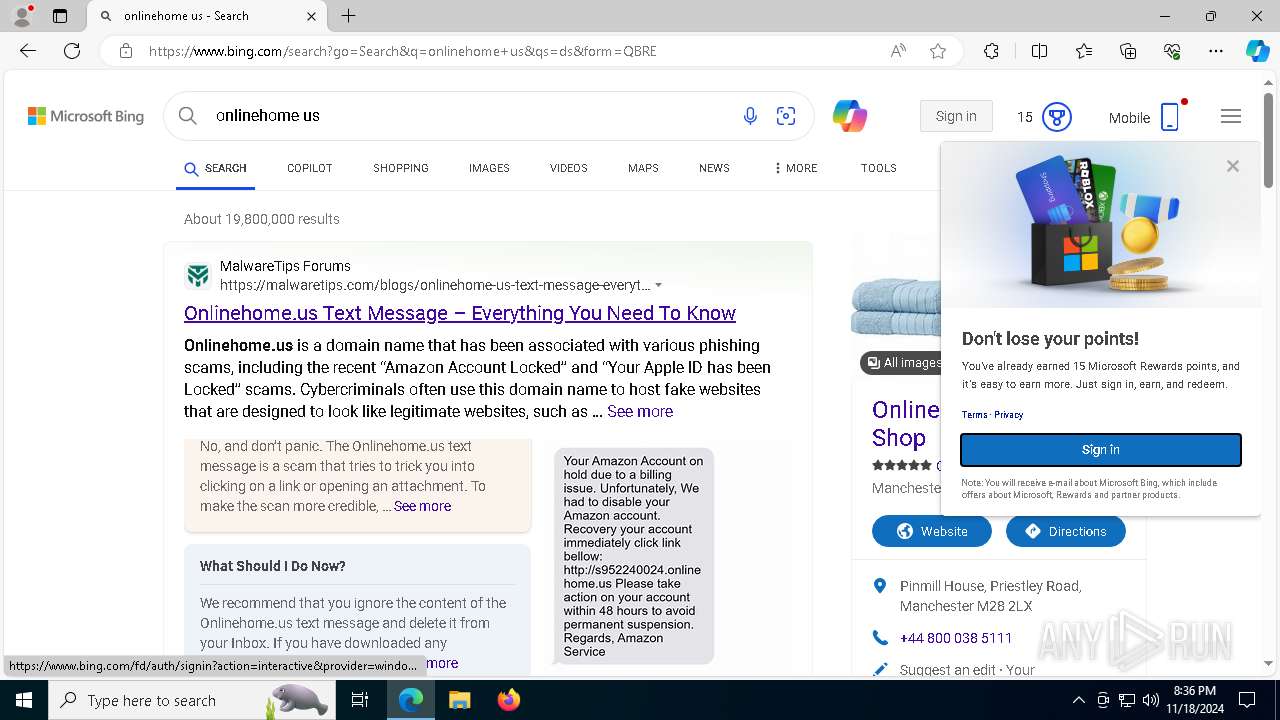
Task: Open Tab actions menu icon
Action: (60, 16)
